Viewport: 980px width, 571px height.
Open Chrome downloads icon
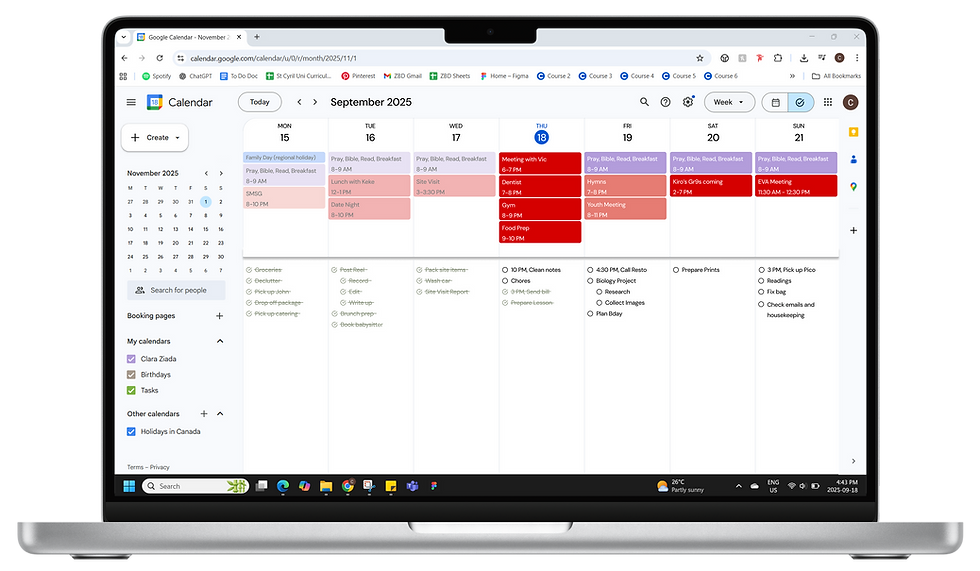tap(804, 58)
